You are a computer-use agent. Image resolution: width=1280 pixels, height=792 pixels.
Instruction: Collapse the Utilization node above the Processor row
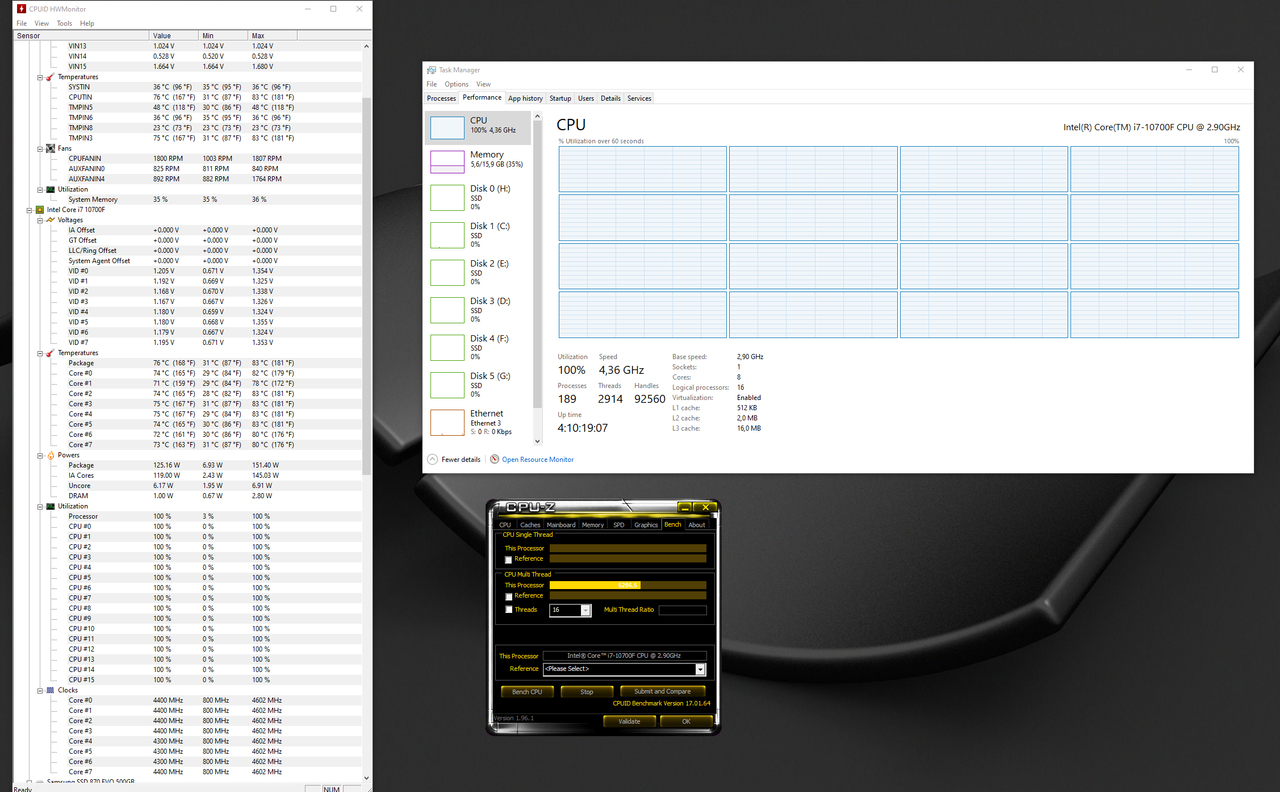click(39, 506)
